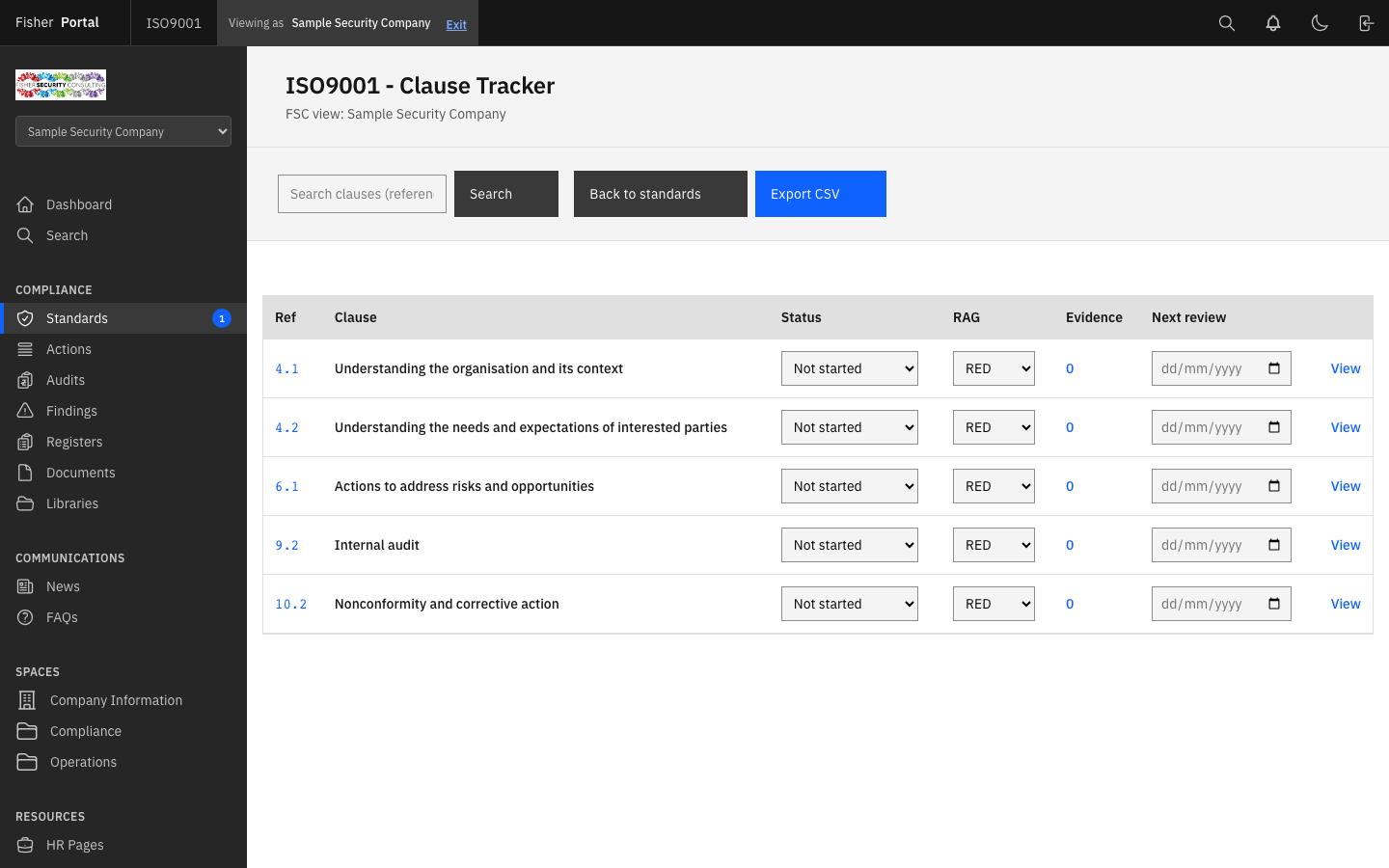Toggle dark mode with the moon icon
The height and width of the screenshot is (868, 1389).
(x=1320, y=22)
